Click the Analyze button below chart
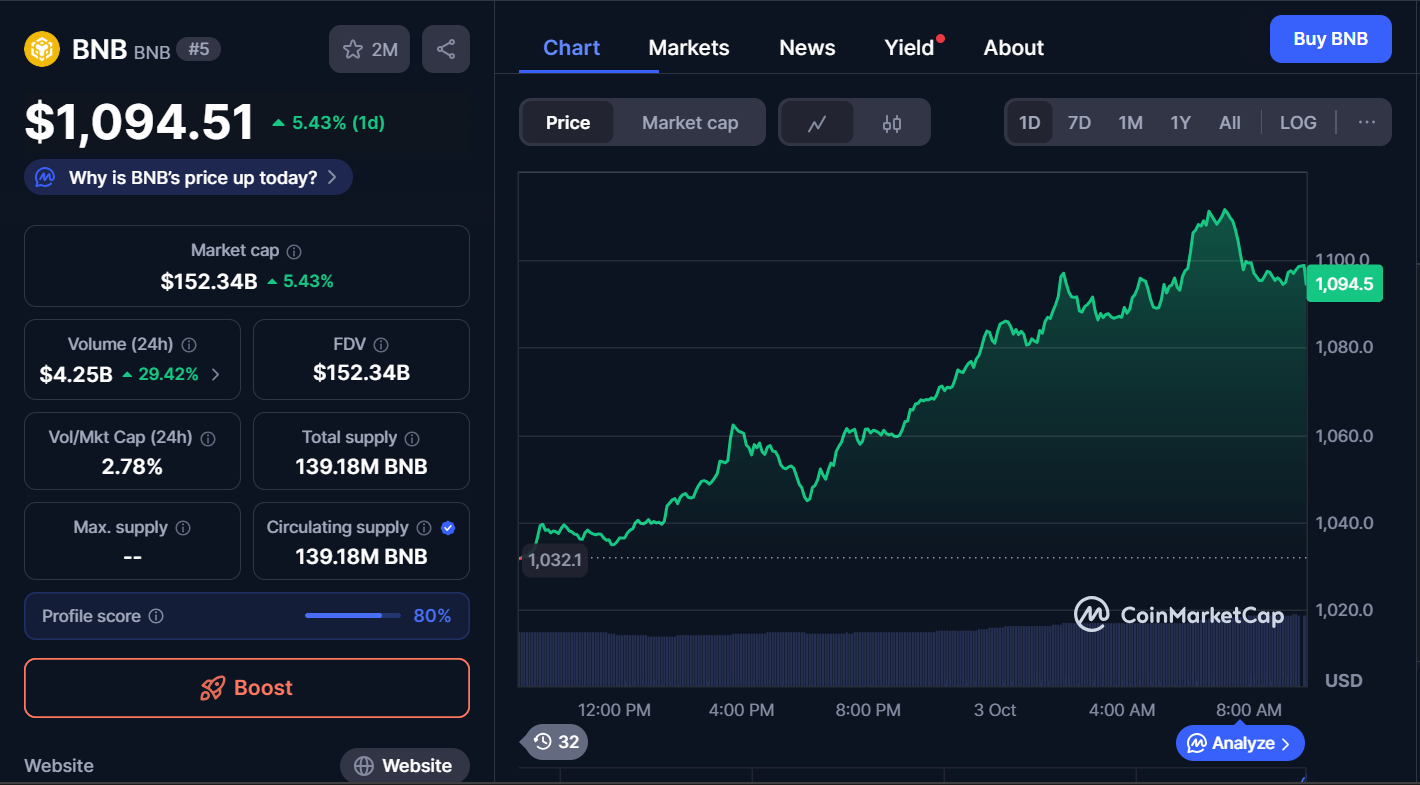The width and height of the screenshot is (1420, 785). [x=1240, y=743]
